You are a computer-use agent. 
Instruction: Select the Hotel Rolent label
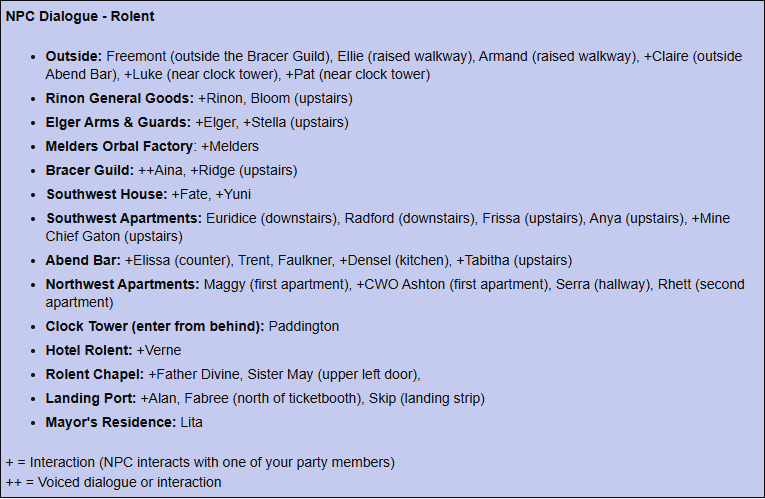89,350
